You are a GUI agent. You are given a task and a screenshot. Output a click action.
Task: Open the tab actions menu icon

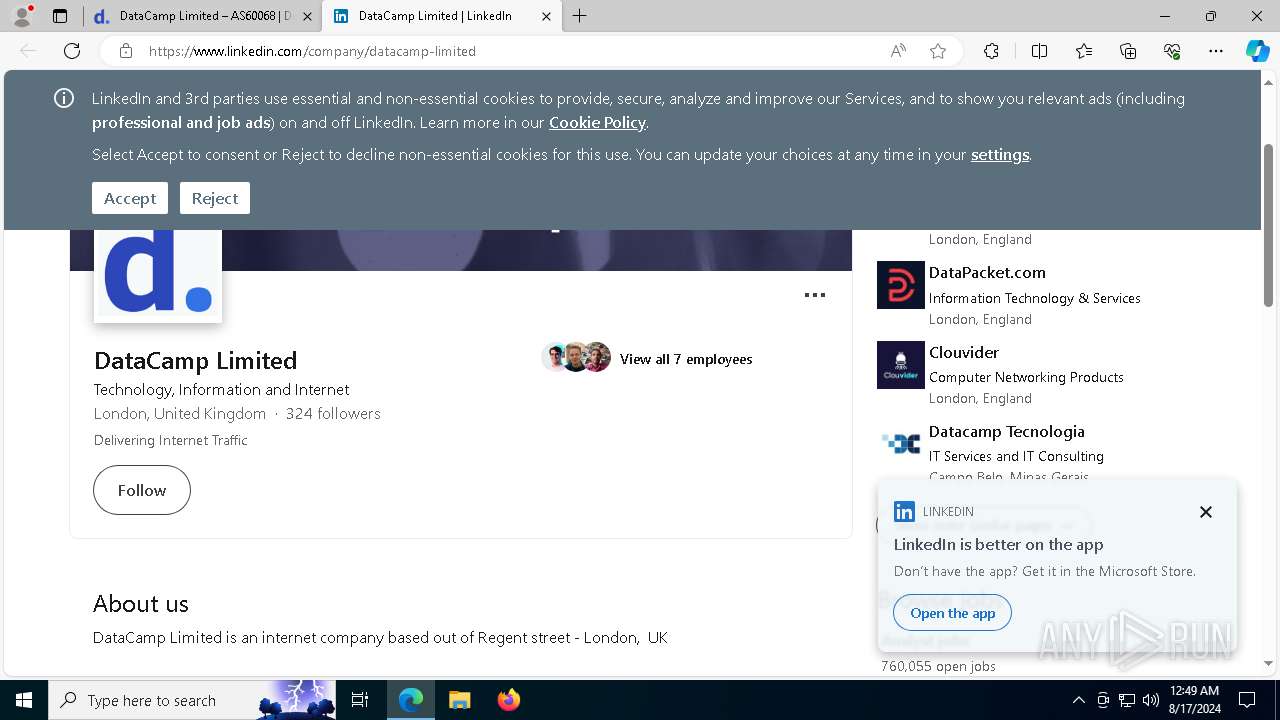[60, 16]
